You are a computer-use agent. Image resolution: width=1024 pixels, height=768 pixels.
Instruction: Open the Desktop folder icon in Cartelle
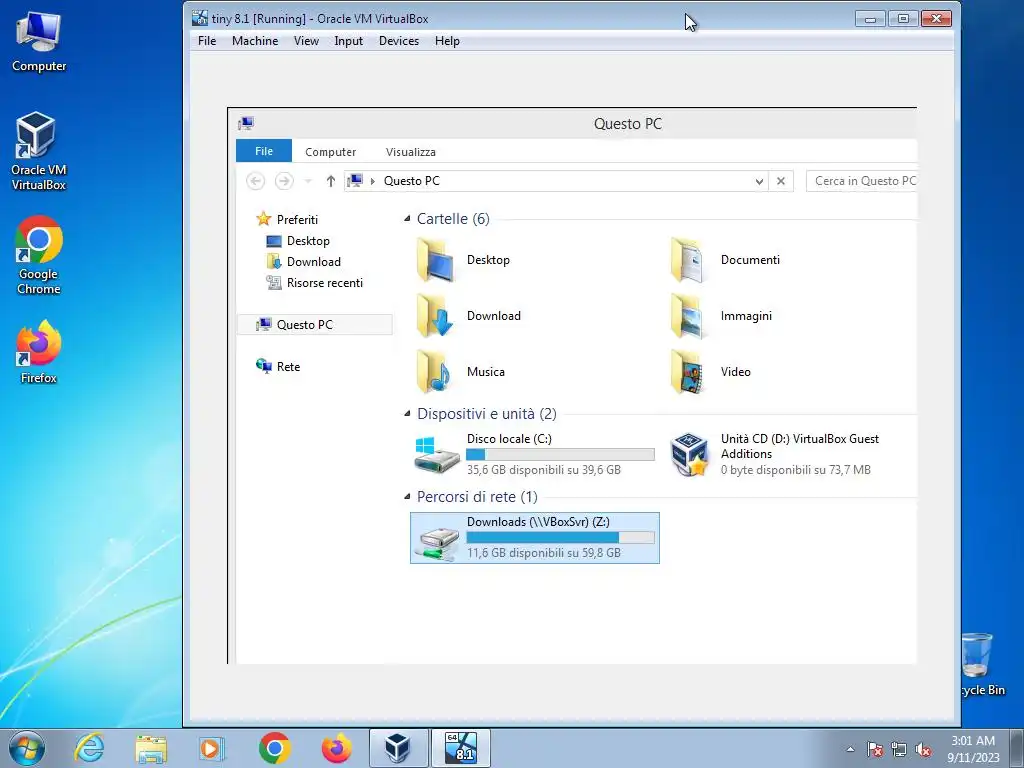pyautogui.click(x=436, y=261)
